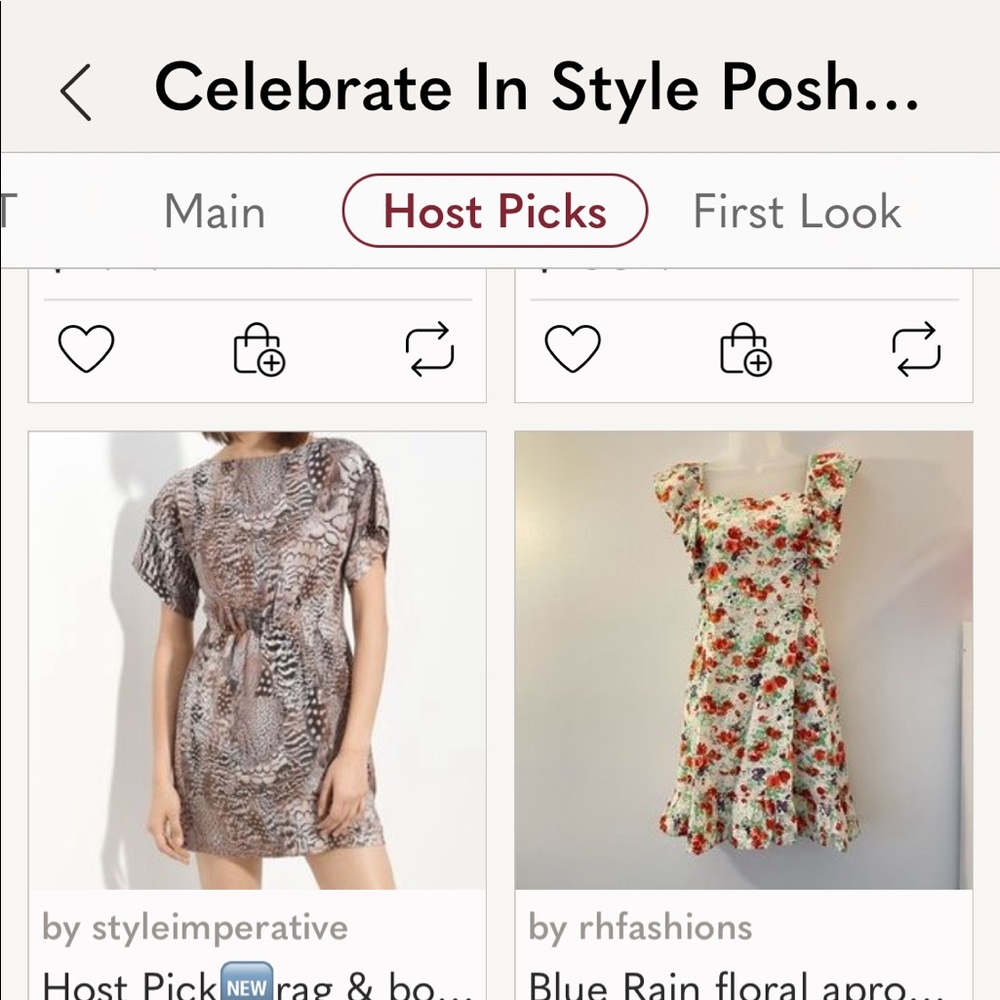Tap the cut-off price above the right heart
Viewport: 1000px width, 1000px height.
coord(590,272)
